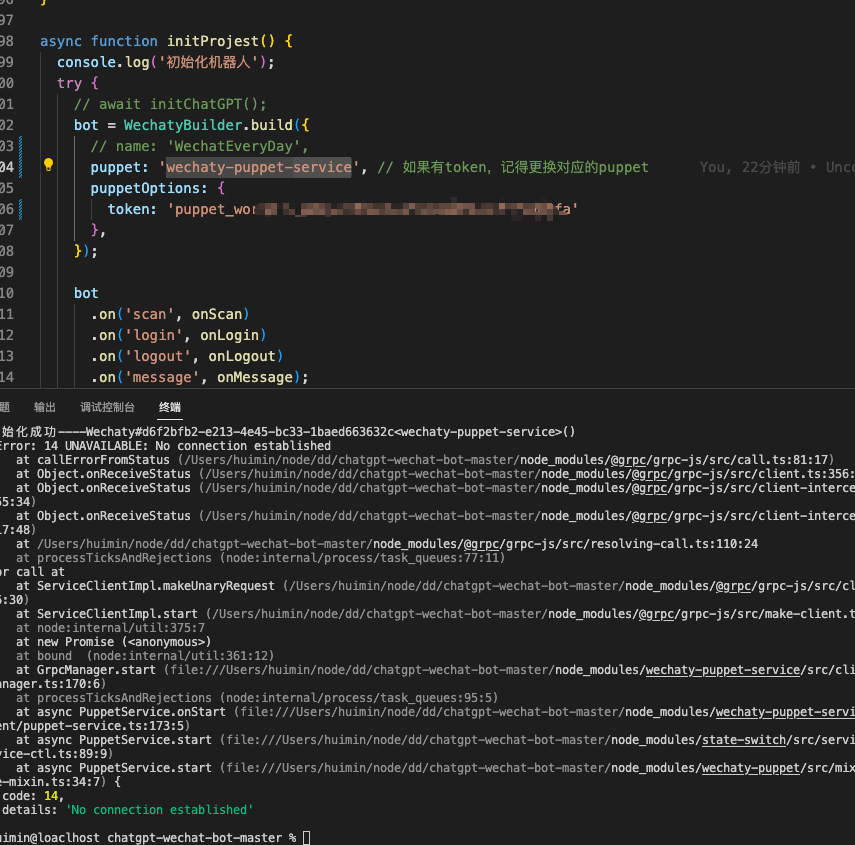Click the ServiceClientImpl.makeUnaryRequest stack line
The width and height of the screenshot is (855, 845).
[x=435, y=586]
